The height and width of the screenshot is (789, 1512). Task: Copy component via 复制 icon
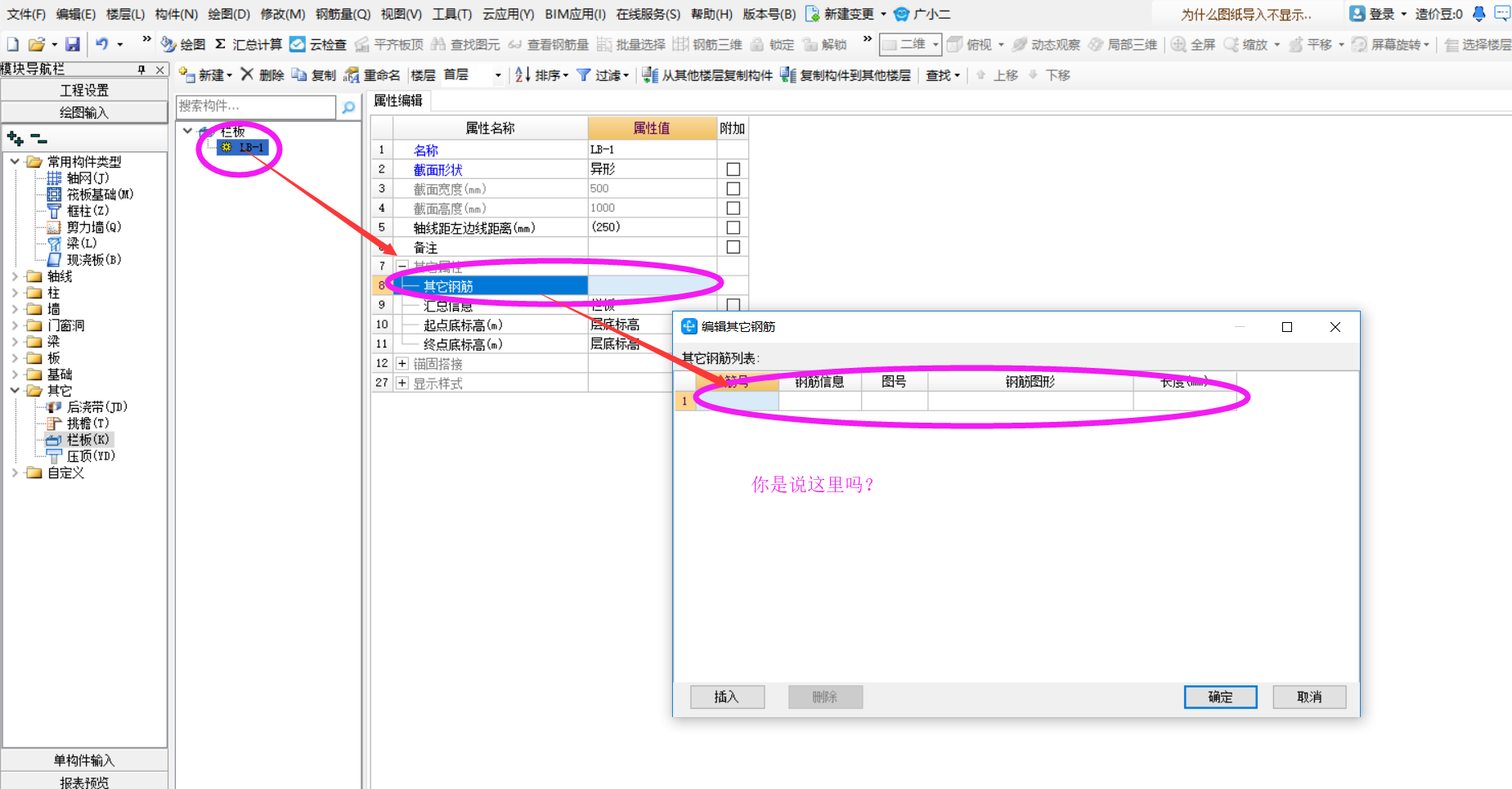click(x=314, y=75)
